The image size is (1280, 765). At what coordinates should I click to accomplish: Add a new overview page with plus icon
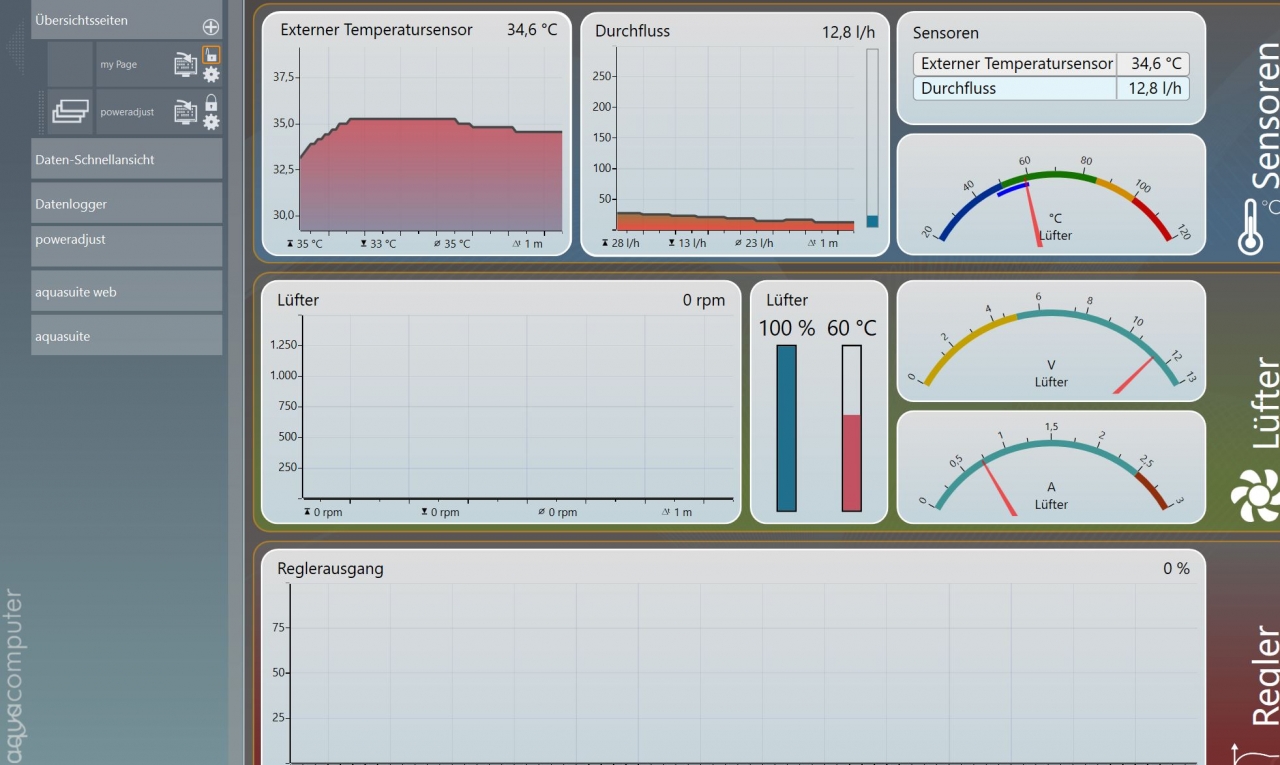coord(210,28)
